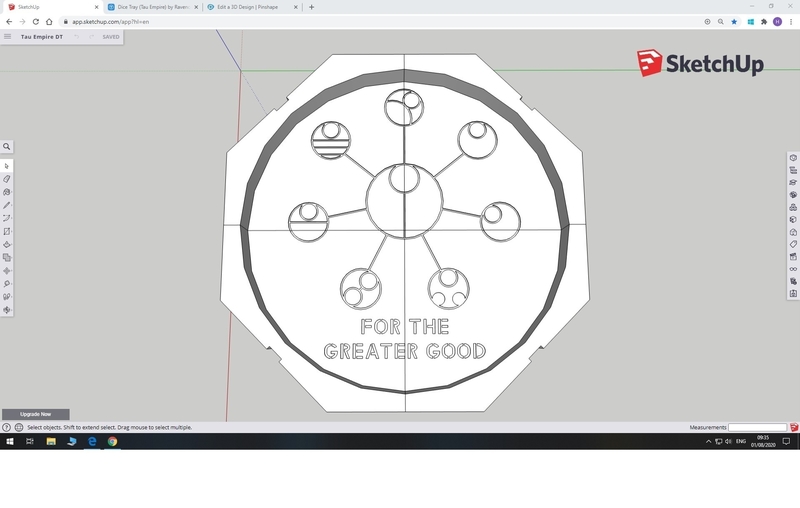The width and height of the screenshot is (800, 508).
Task: Open the Chrome three-dot menu
Action: 791,21
